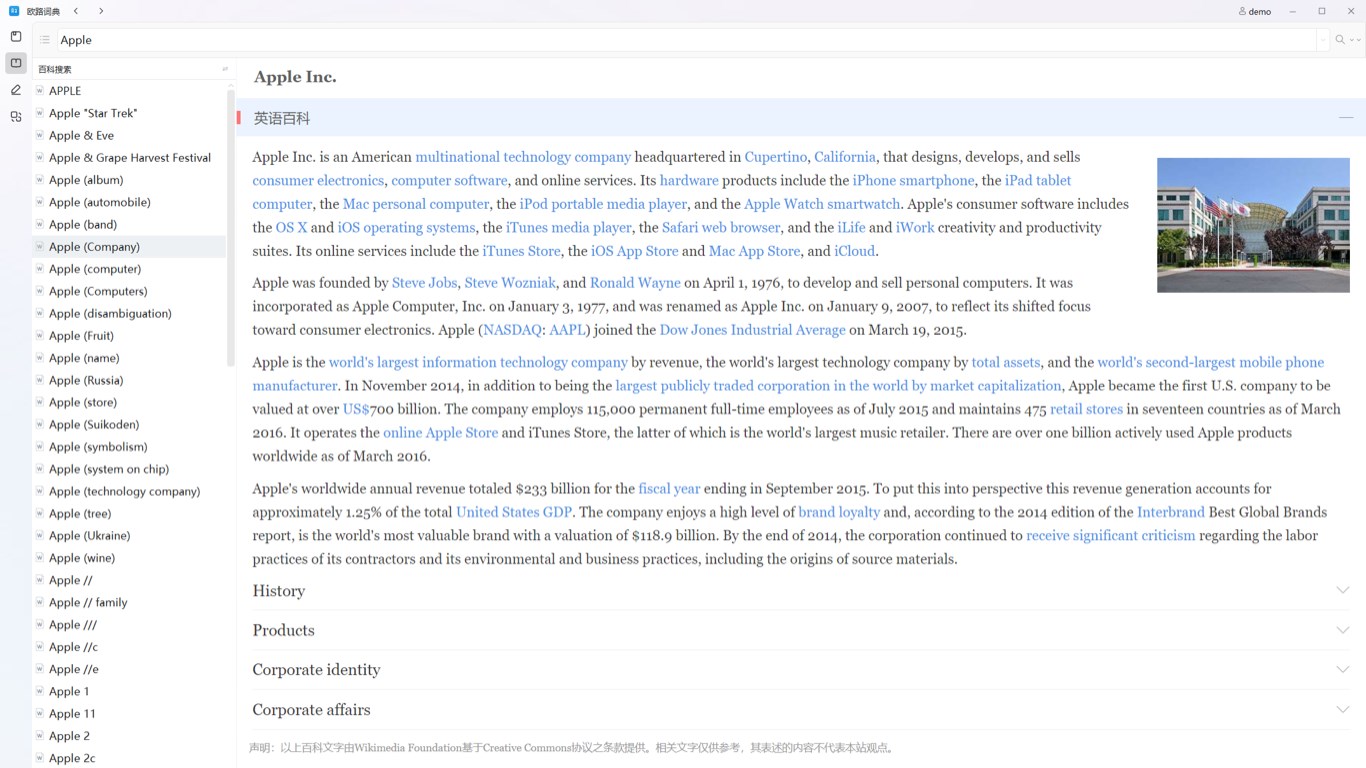Open the word list icon left of the search field
This screenshot has height=768, width=1366.
pos(45,39)
